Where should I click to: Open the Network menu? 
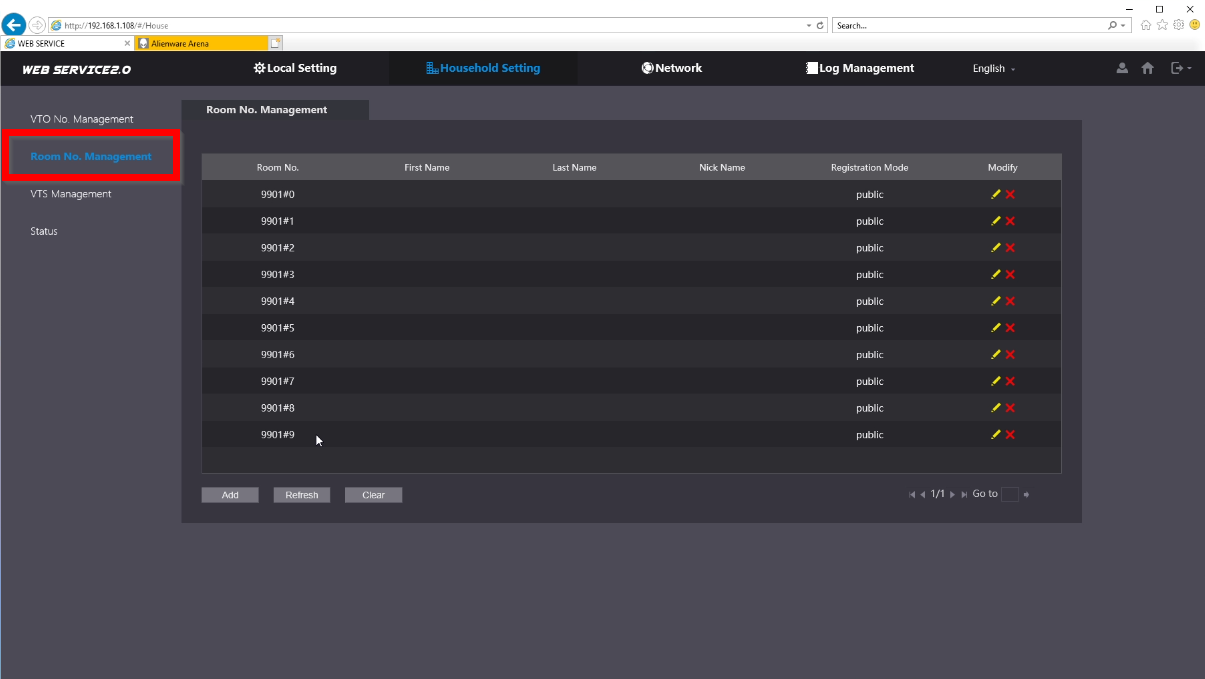pos(672,68)
